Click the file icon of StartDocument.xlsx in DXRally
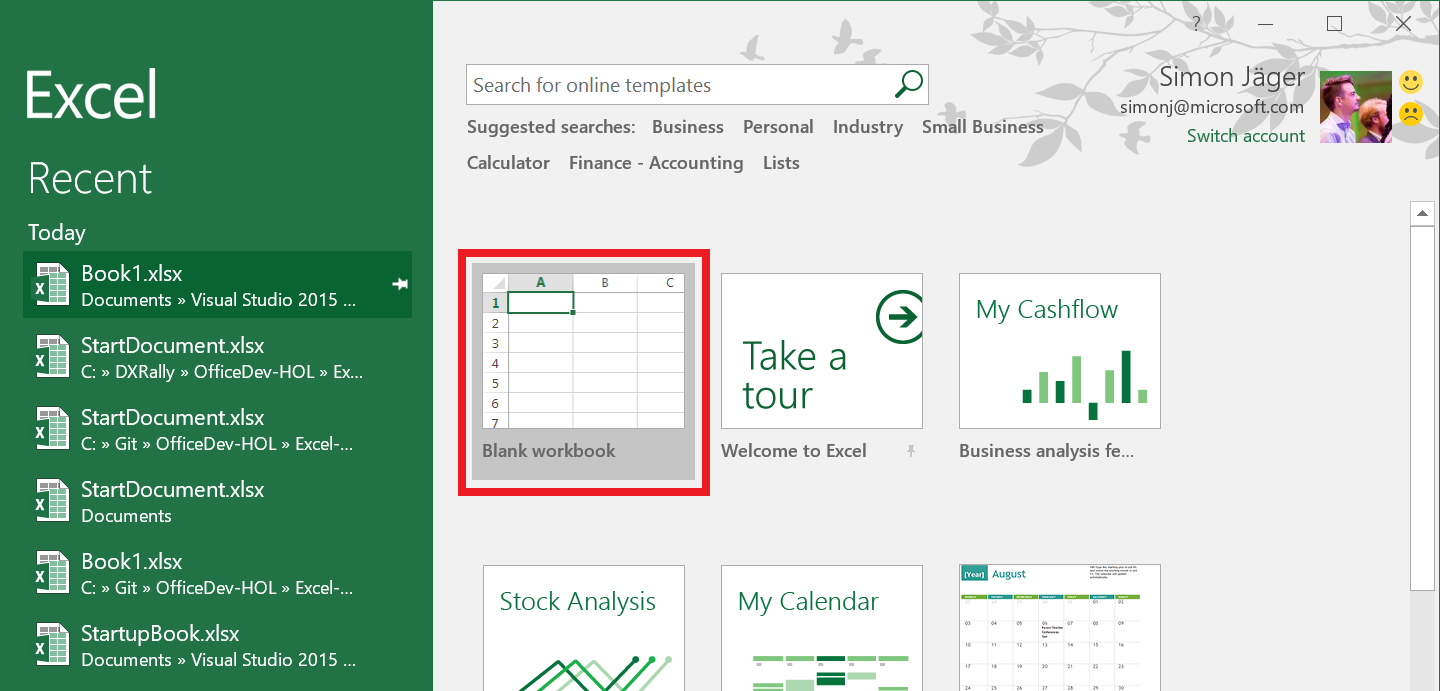Viewport: 1440px width, 691px height. pos(51,357)
